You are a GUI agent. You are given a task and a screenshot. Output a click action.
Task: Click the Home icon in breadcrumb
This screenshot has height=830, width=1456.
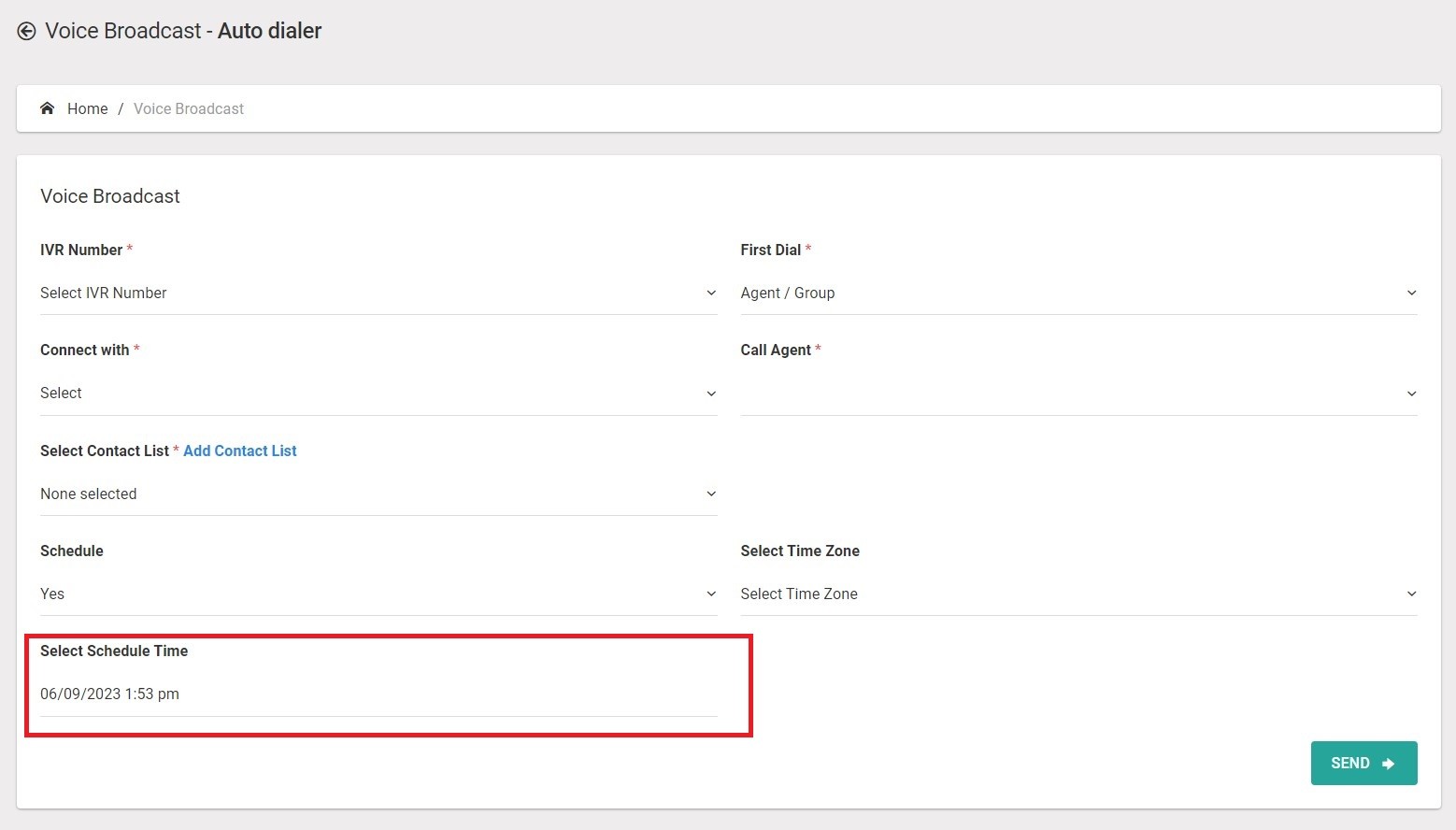(x=47, y=108)
